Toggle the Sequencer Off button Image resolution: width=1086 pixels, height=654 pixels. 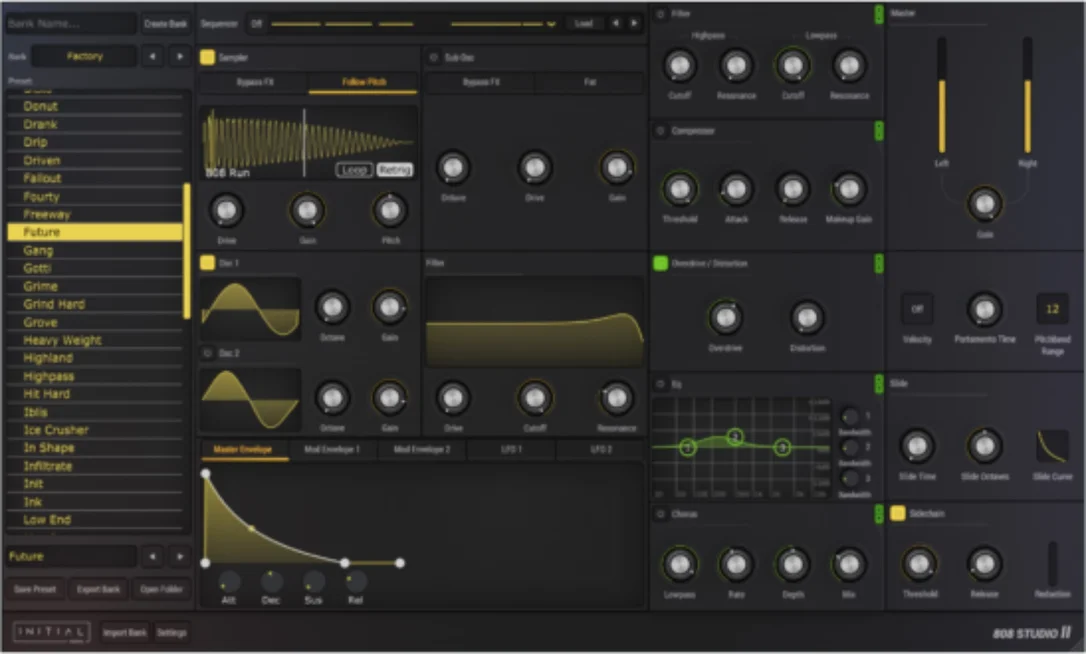click(256, 24)
